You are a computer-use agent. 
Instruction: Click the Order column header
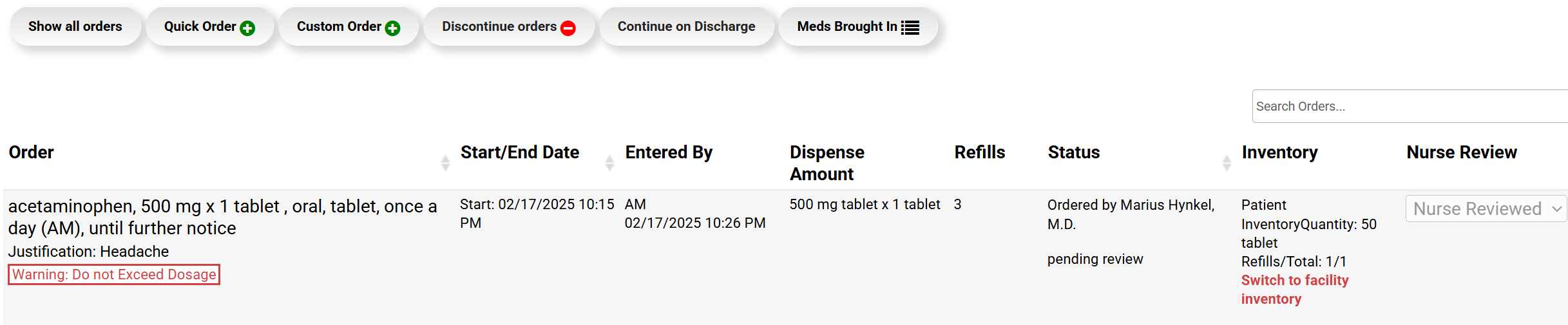[32, 153]
